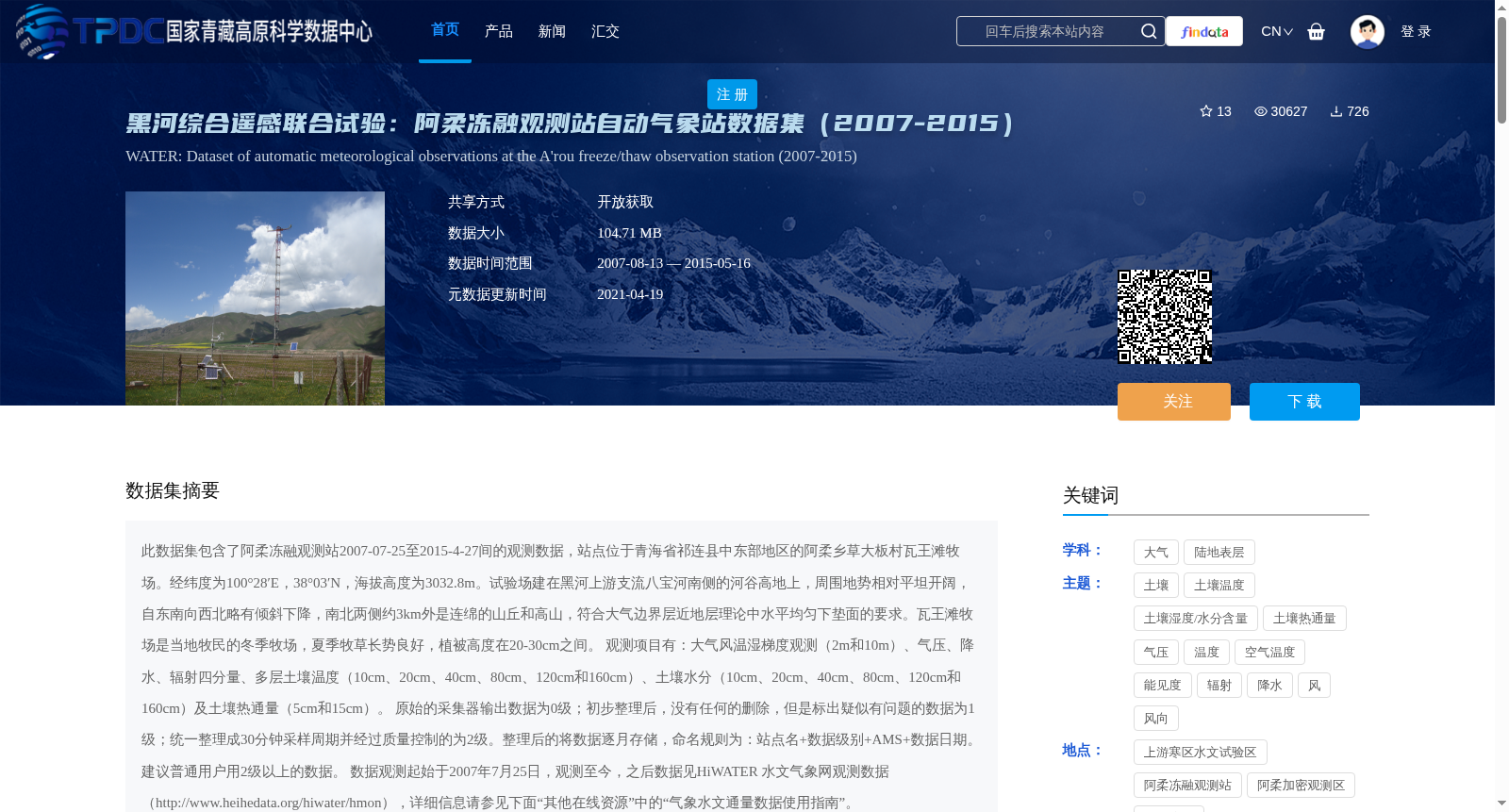The height and width of the screenshot is (812, 1509).
Task: Open the CN language dropdown
Action: click(x=1276, y=31)
